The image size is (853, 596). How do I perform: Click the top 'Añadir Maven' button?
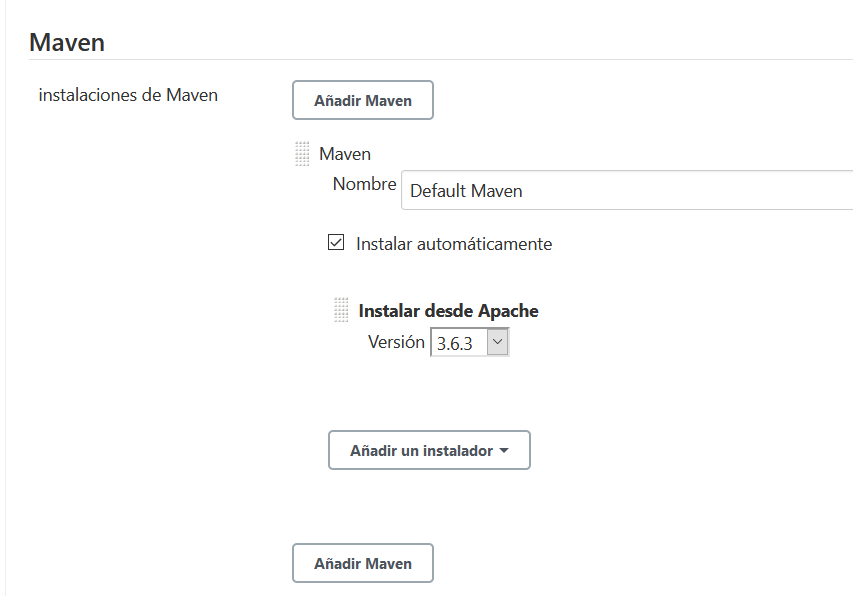[362, 100]
